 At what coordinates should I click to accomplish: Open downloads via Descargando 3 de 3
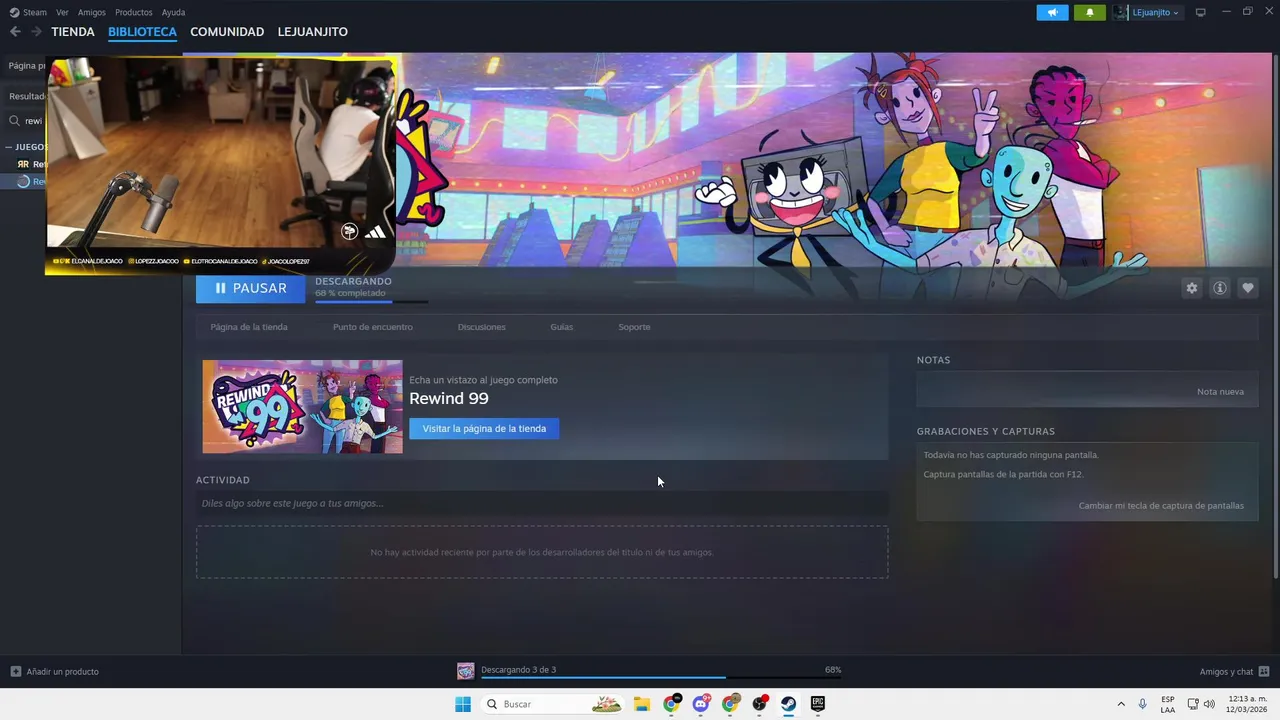(x=518, y=670)
